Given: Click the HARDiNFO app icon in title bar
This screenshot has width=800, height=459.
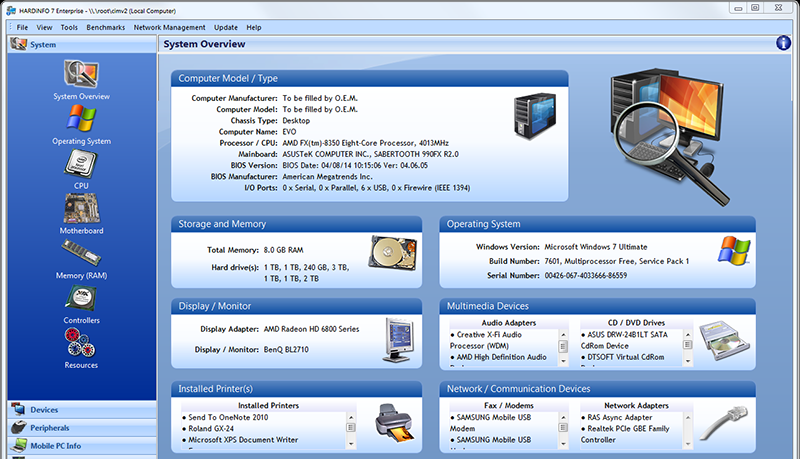Looking at the screenshot, I should click(11, 10).
